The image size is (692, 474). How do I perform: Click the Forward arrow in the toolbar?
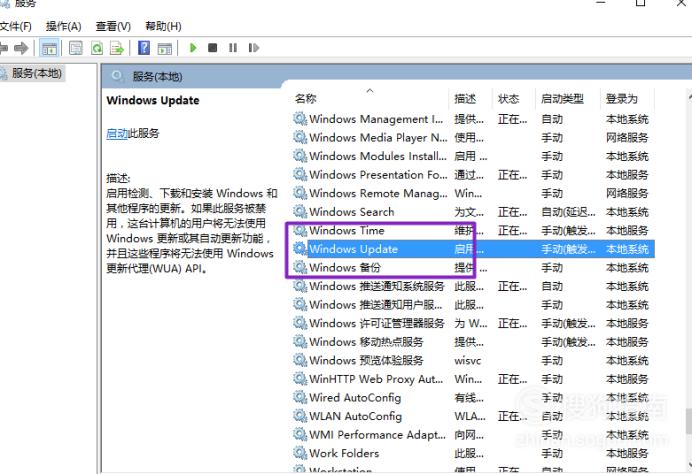21,48
